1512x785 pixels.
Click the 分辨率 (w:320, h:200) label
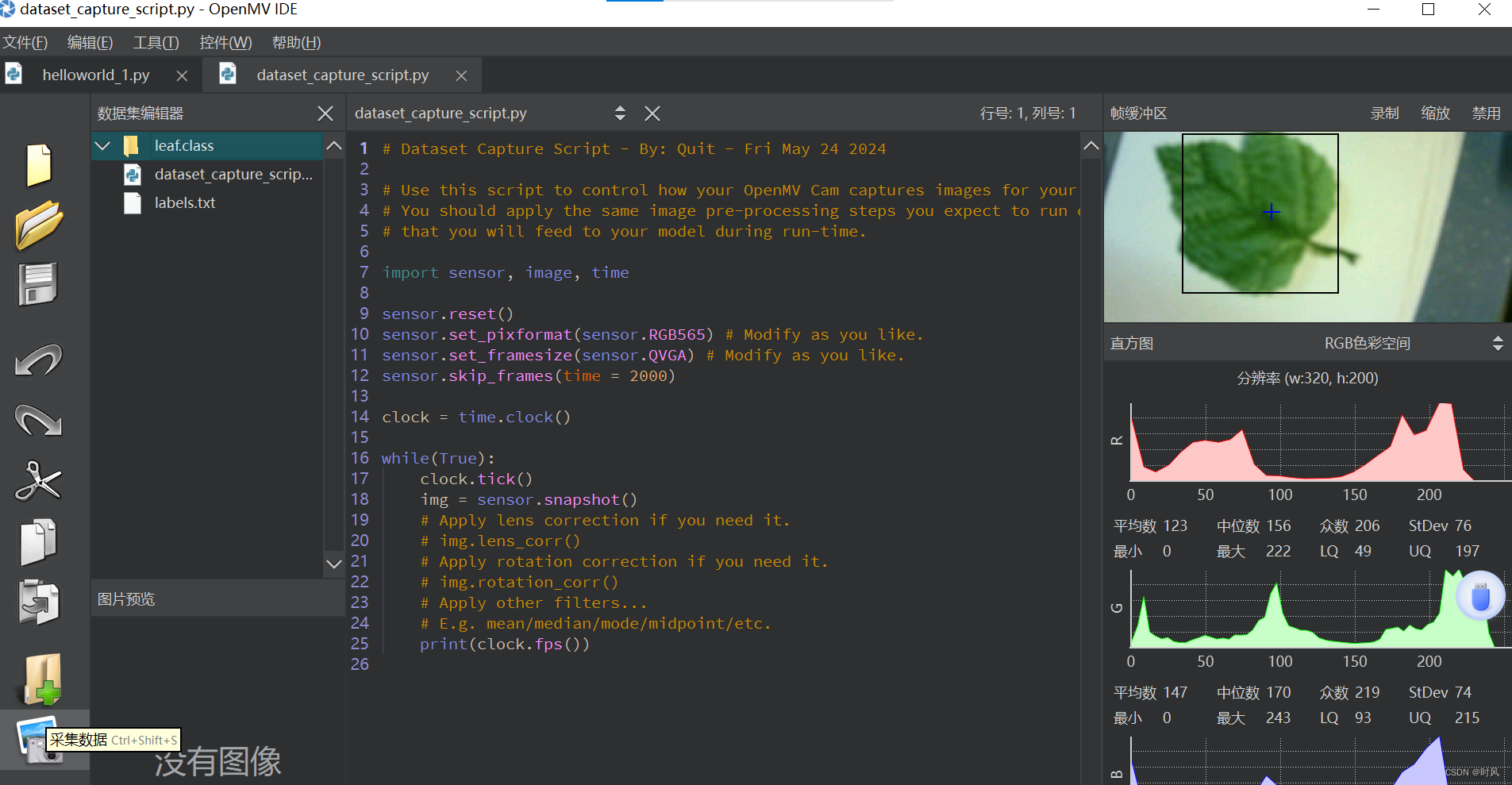(1307, 379)
